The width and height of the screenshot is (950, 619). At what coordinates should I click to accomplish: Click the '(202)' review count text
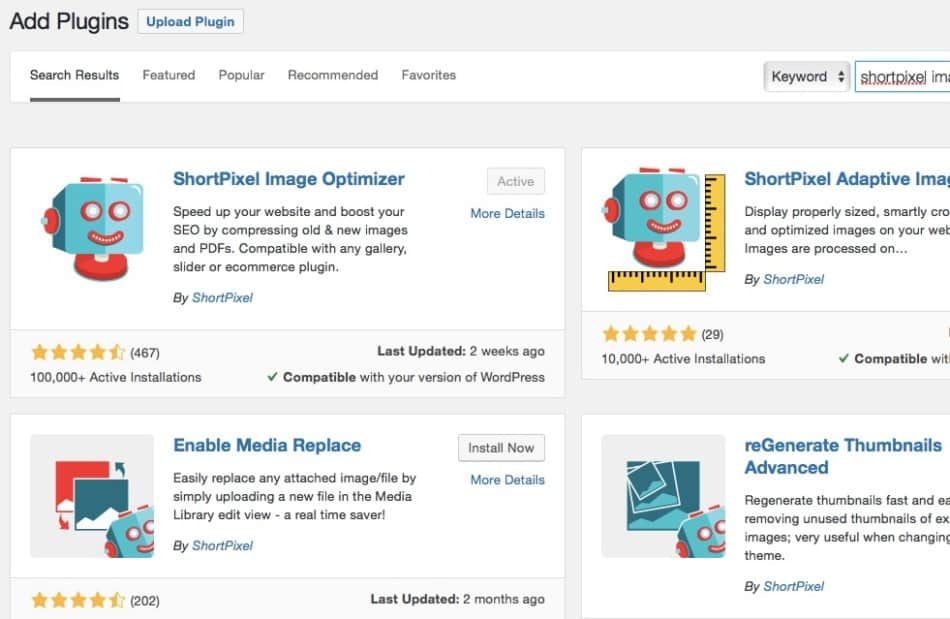pos(145,601)
